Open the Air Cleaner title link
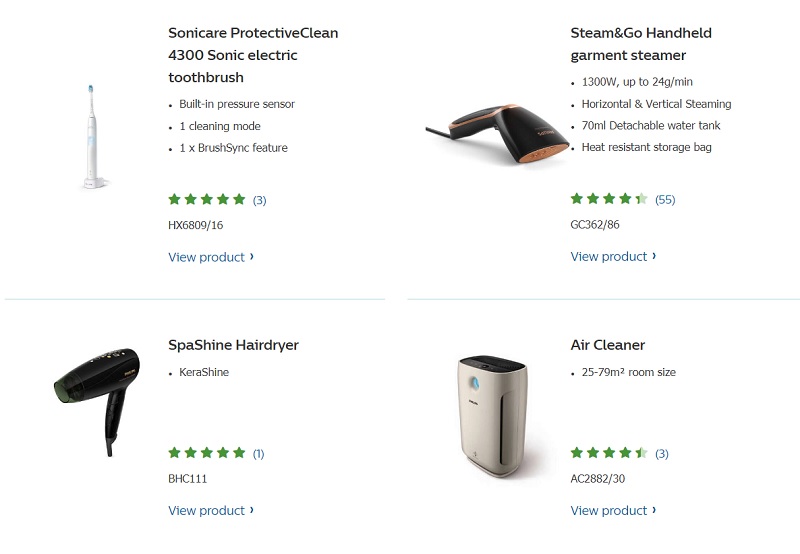 click(x=607, y=345)
